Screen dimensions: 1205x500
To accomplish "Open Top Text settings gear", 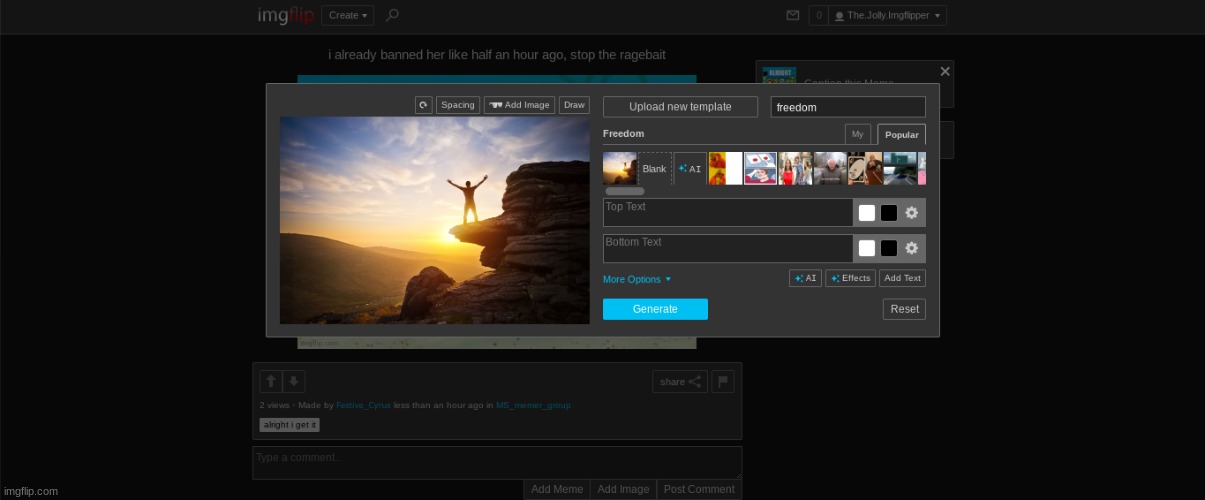I will point(911,213).
